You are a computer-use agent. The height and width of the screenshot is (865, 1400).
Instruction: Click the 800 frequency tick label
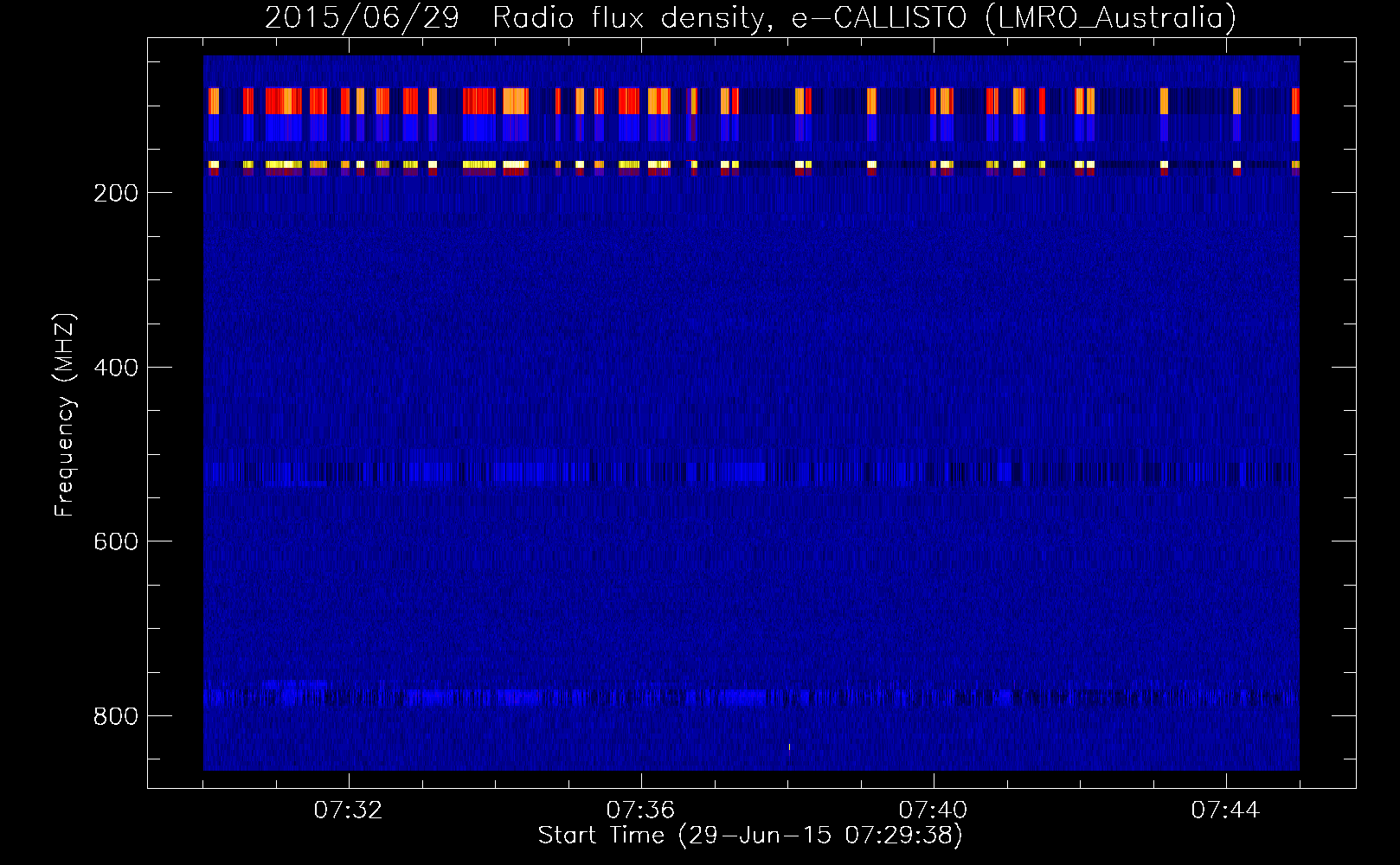point(116,716)
